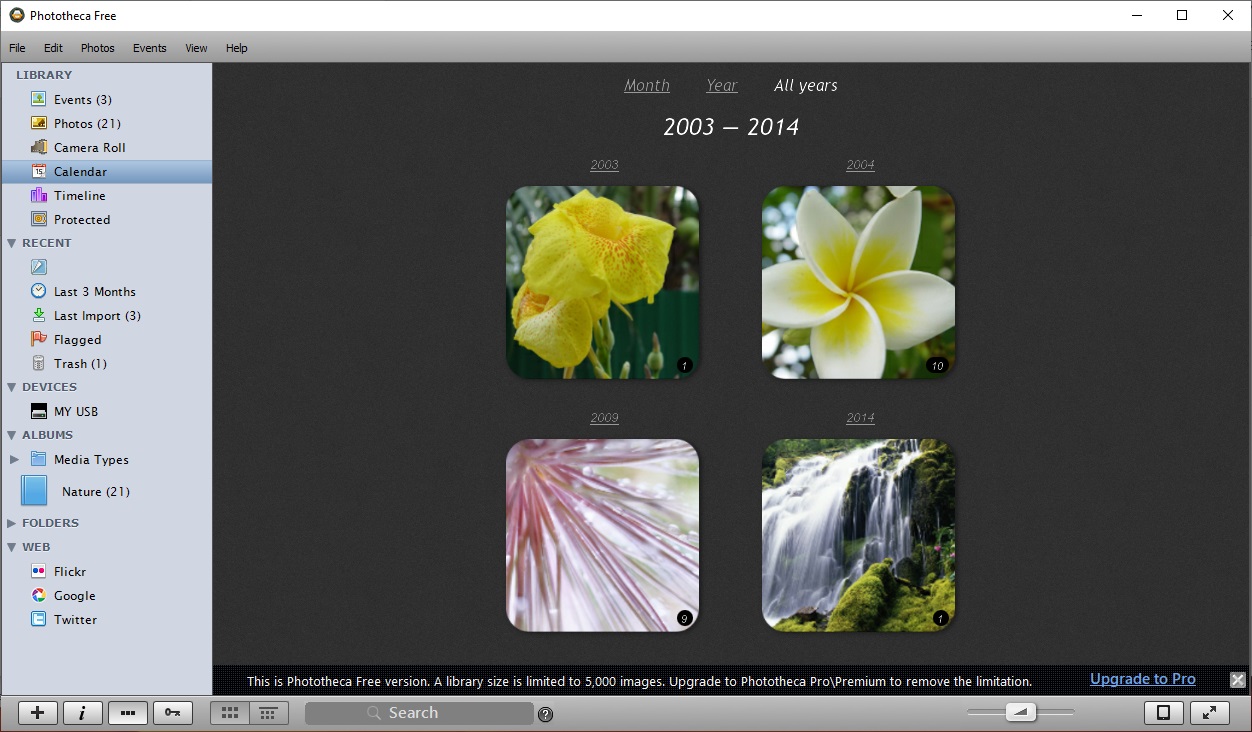Screen dimensions: 1252x732
Task: Click the key icon for protected access
Action: (172, 712)
